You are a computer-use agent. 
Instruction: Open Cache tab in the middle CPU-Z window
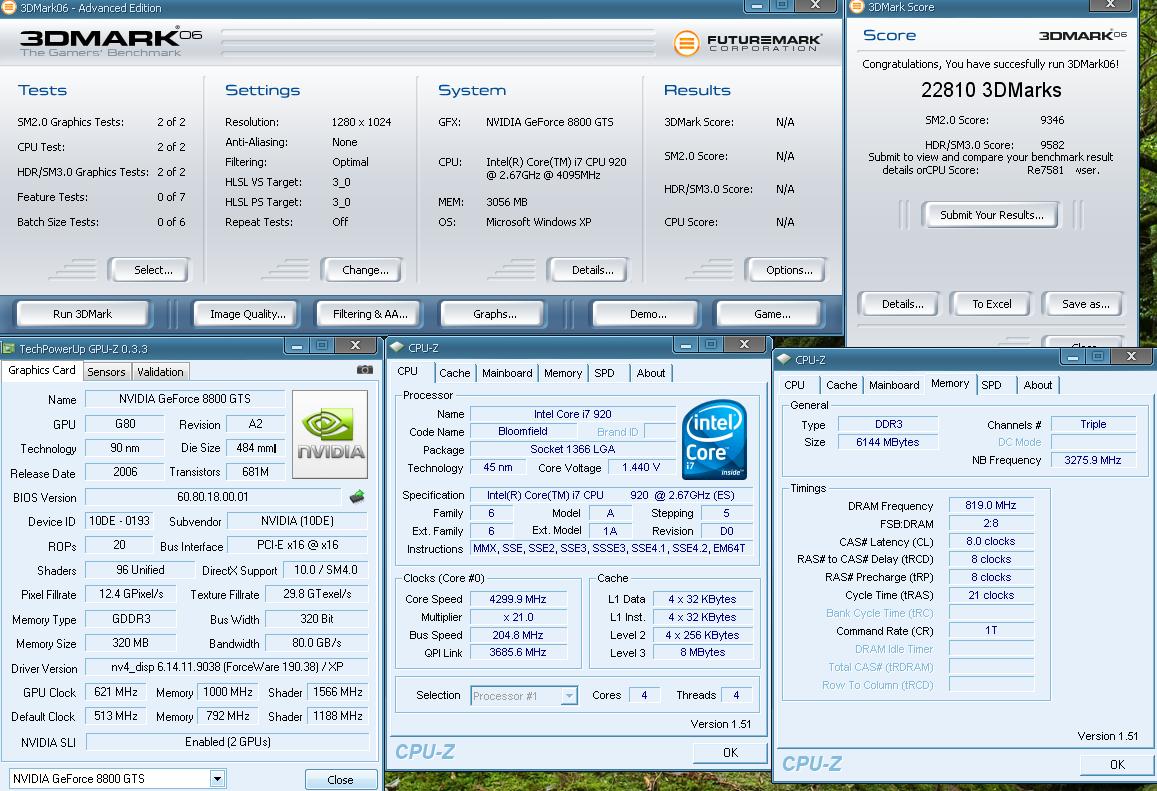tap(455, 373)
